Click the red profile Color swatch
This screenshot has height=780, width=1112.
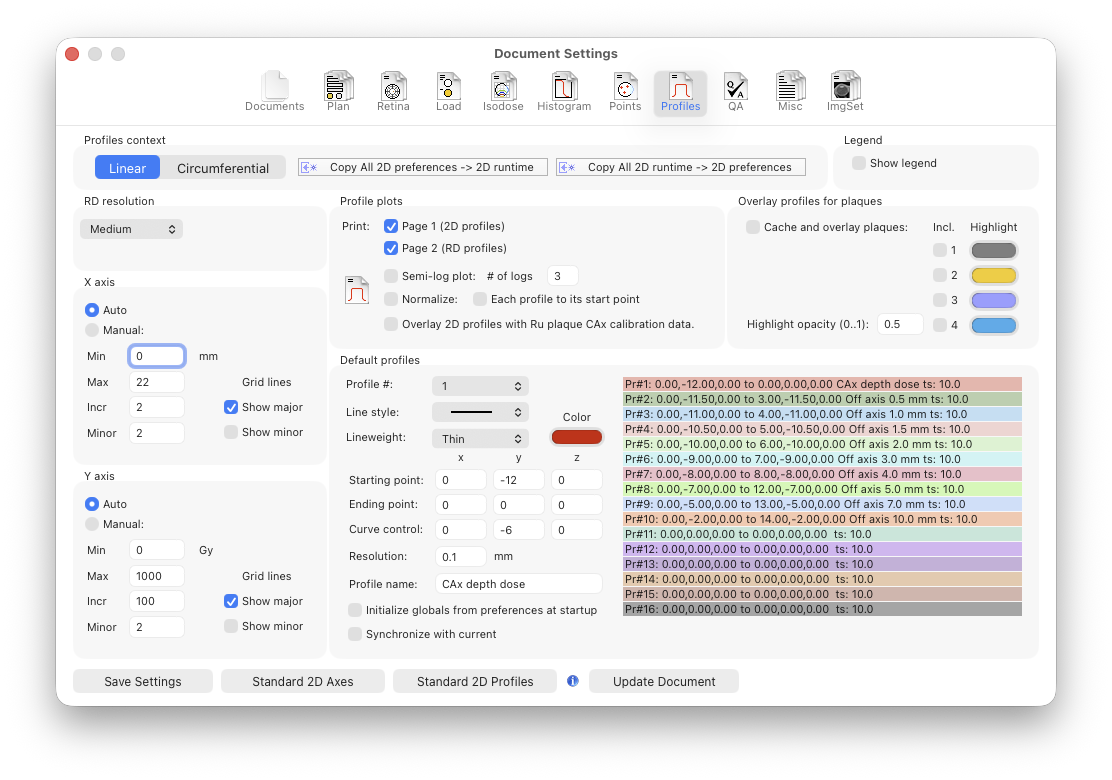(x=577, y=437)
